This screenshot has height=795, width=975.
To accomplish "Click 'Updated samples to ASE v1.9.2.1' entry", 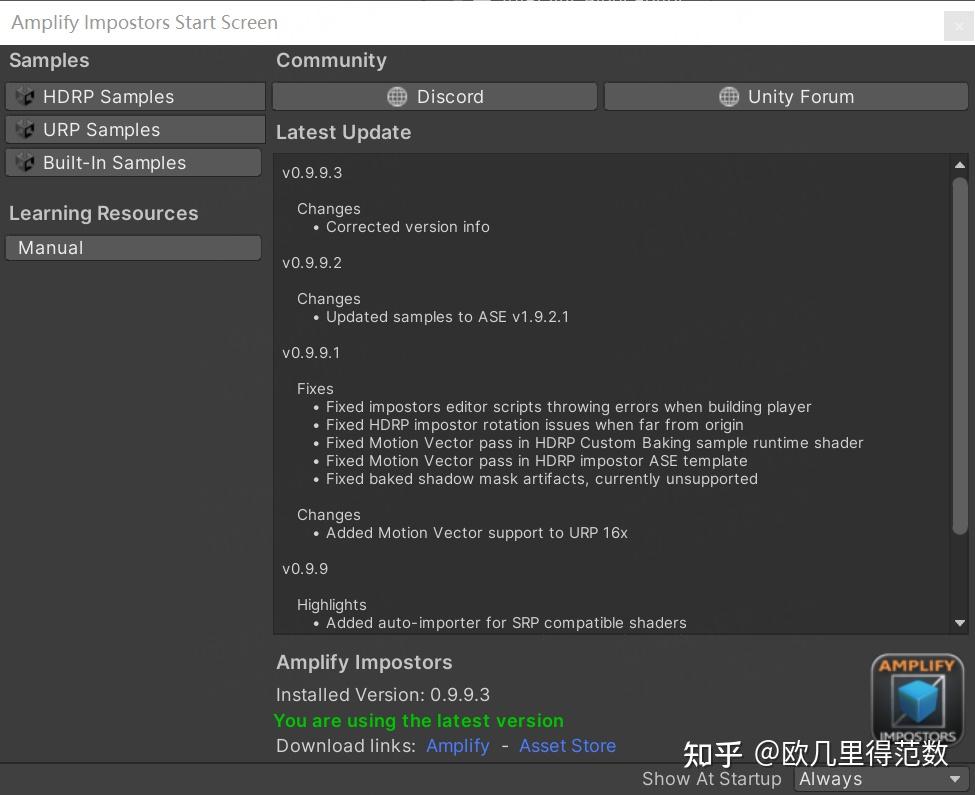I will pos(448,317).
